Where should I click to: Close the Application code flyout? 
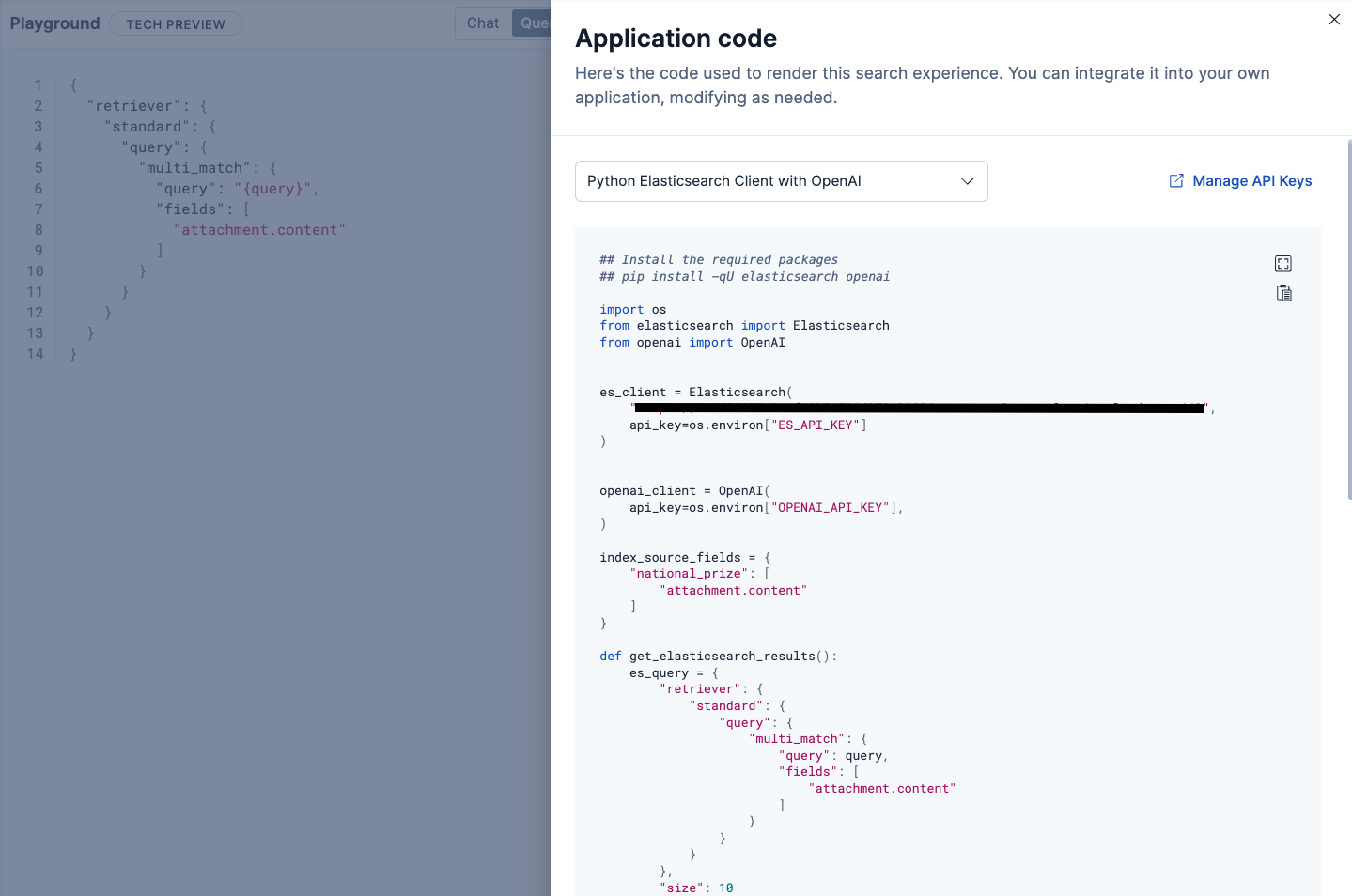click(1334, 19)
